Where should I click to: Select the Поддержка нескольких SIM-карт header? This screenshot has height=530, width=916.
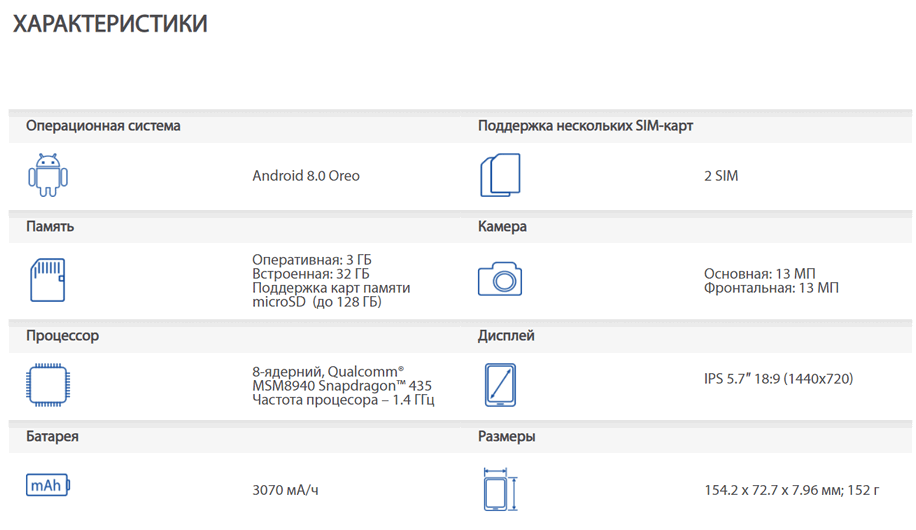coord(585,126)
